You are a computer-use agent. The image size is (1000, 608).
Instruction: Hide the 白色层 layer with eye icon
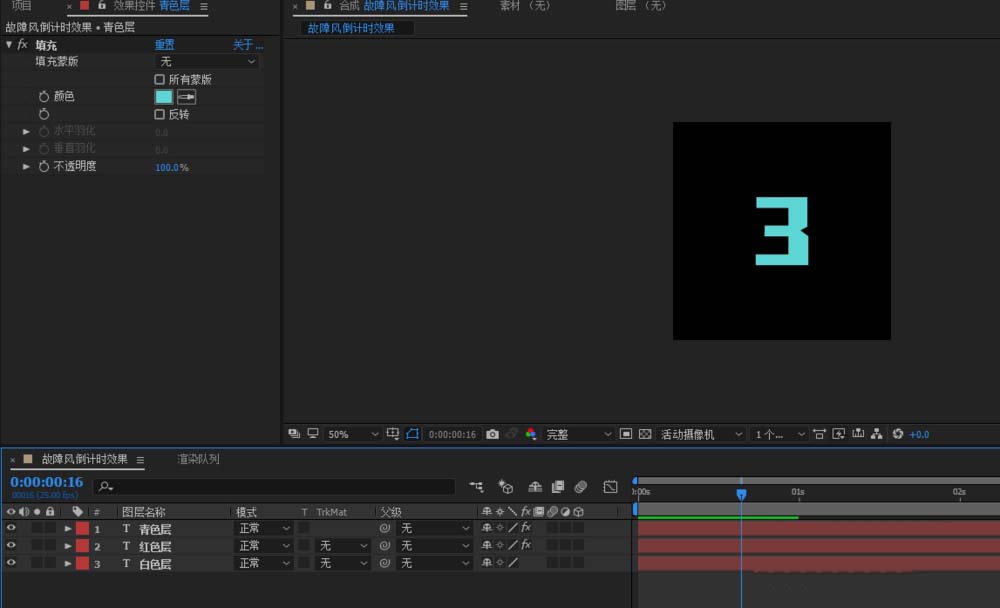coord(11,564)
